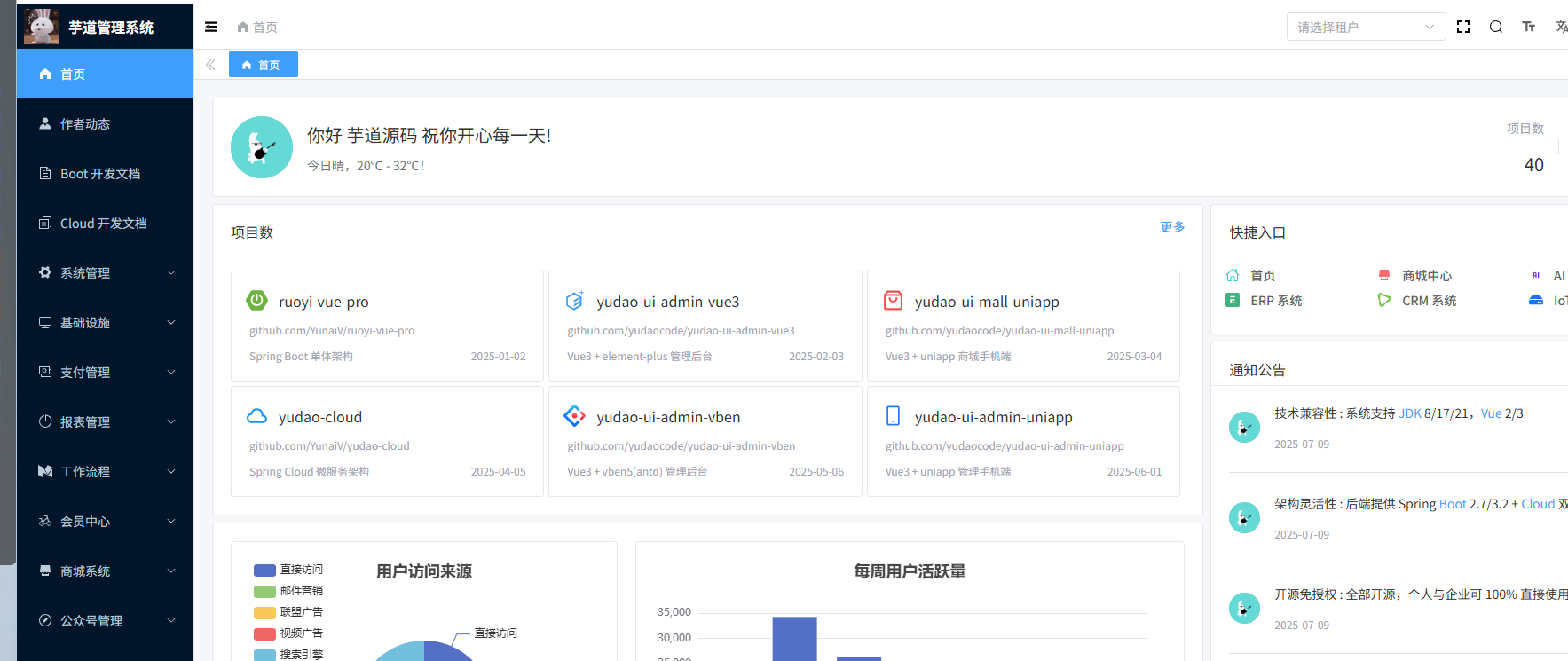Open the 请选择租户 tenant dropdown
This screenshot has width=1568, height=661.
(x=1366, y=27)
